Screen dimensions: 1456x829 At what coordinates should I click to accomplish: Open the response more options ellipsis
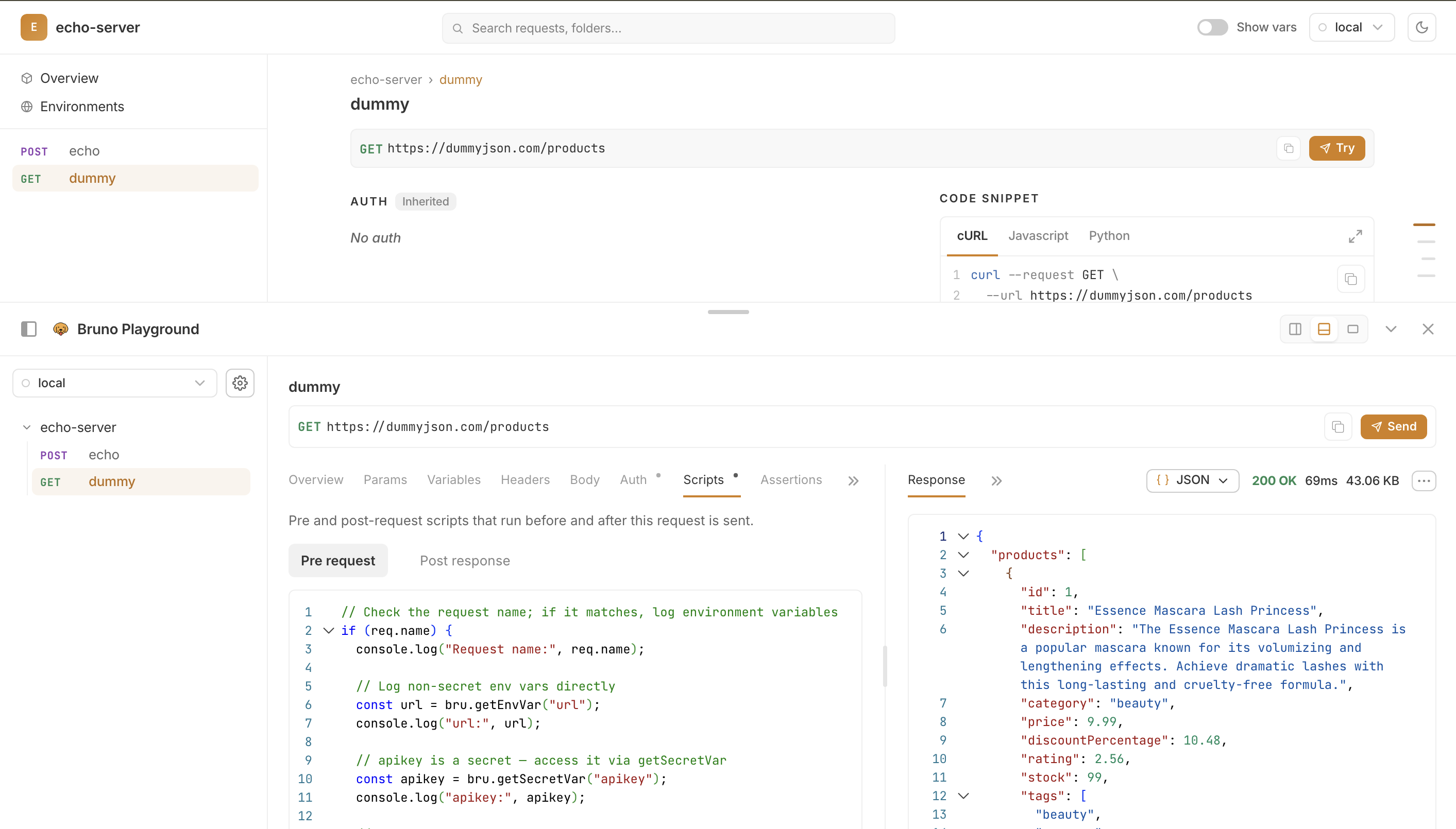point(1424,480)
